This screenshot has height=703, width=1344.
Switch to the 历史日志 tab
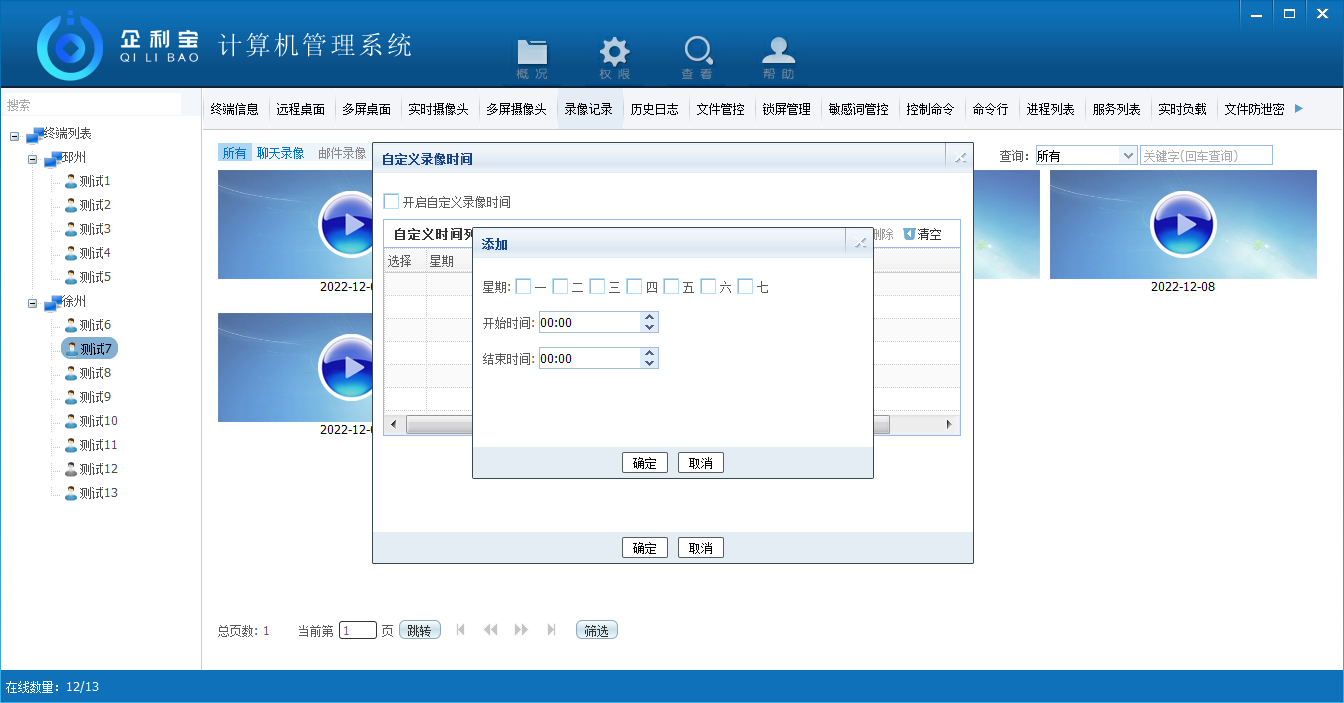[x=655, y=110]
